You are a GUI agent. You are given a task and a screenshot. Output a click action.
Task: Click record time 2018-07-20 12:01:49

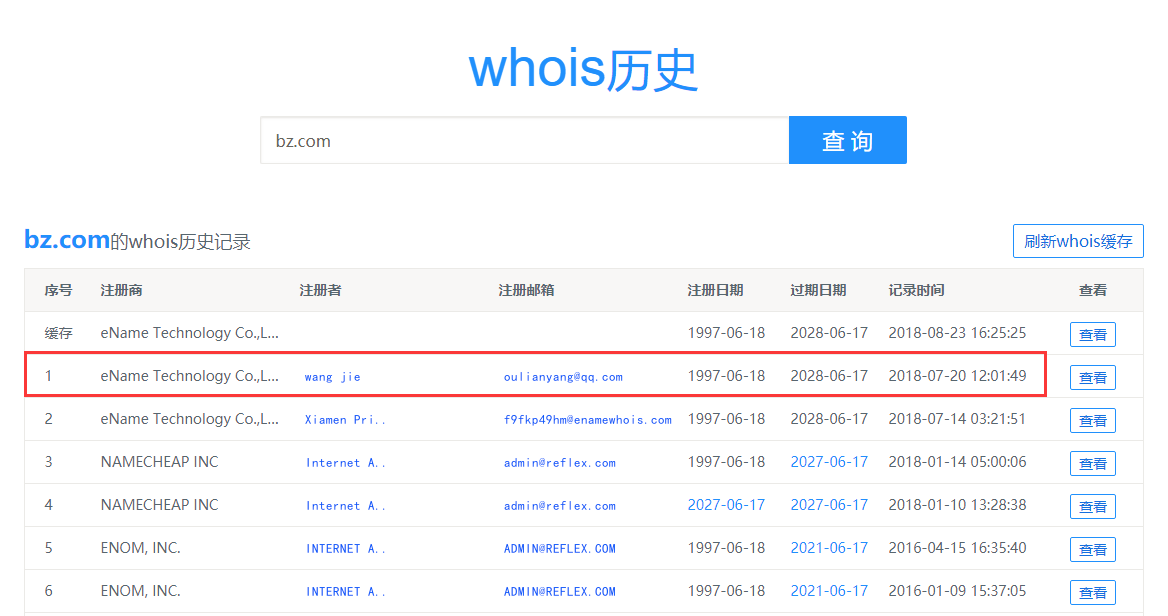point(957,376)
